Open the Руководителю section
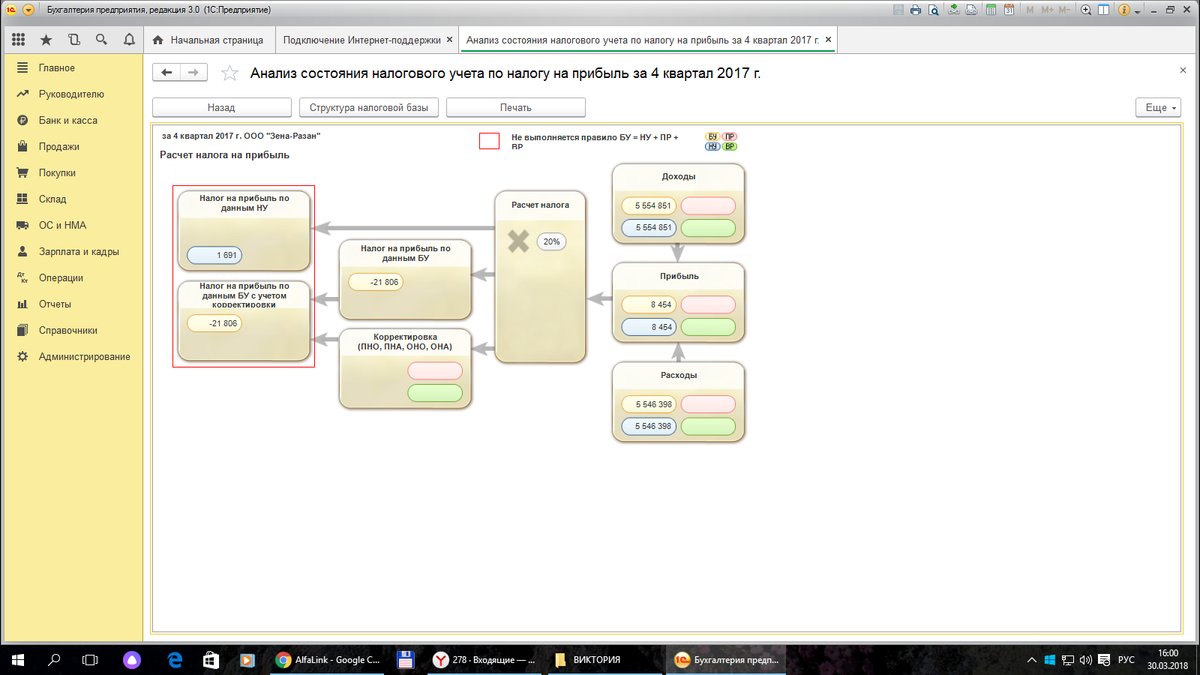 pyautogui.click(x=71, y=94)
